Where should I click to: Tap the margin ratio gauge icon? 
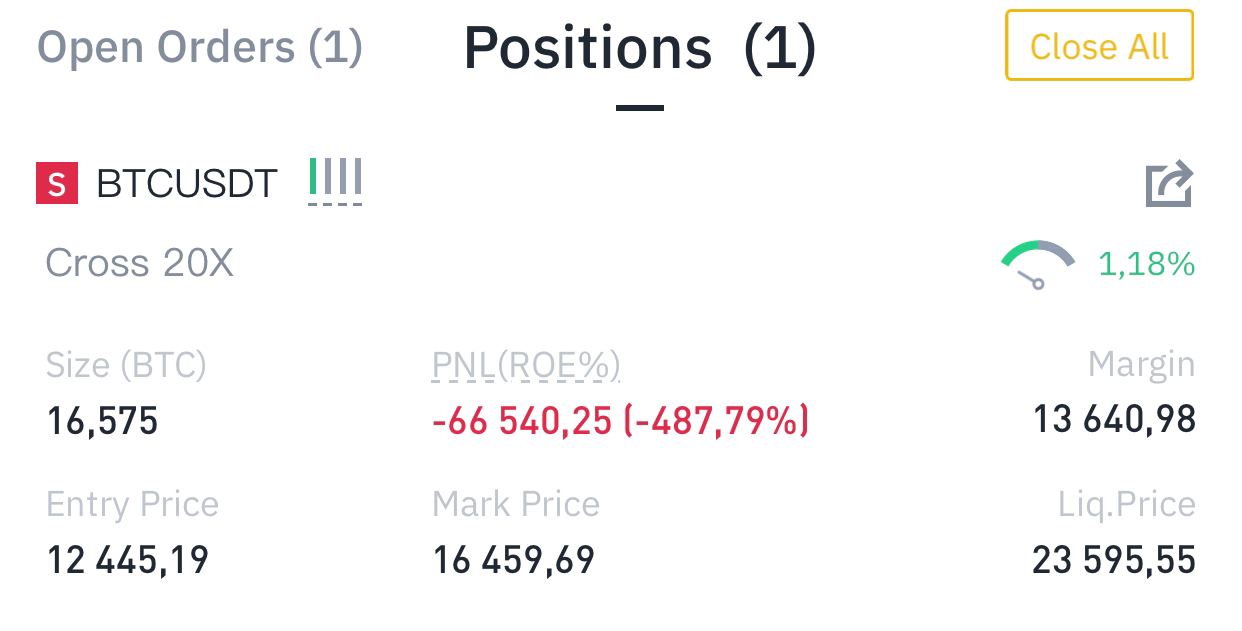pyautogui.click(x=1038, y=265)
